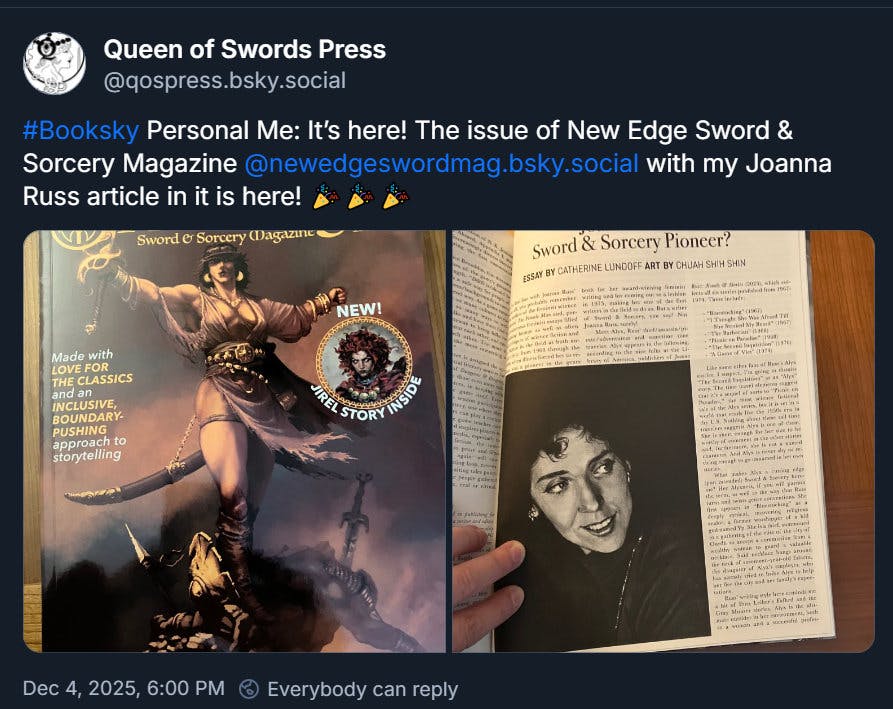The height and width of the screenshot is (709, 893).
Task: Open Queen of Swords Press avatar
Action: [x=55, y=64]
